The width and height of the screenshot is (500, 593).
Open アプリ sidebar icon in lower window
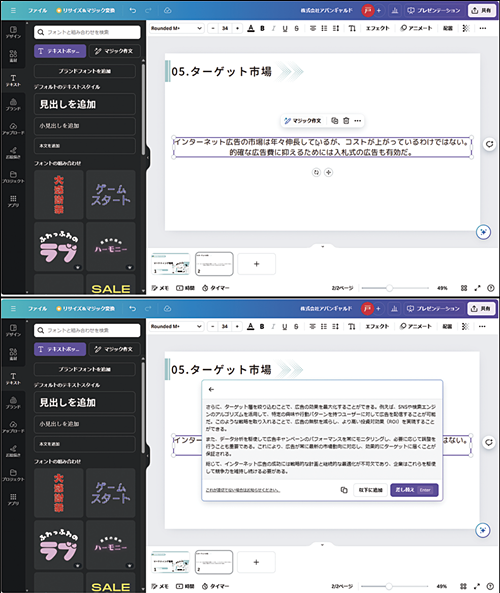[x=13, y=499]
